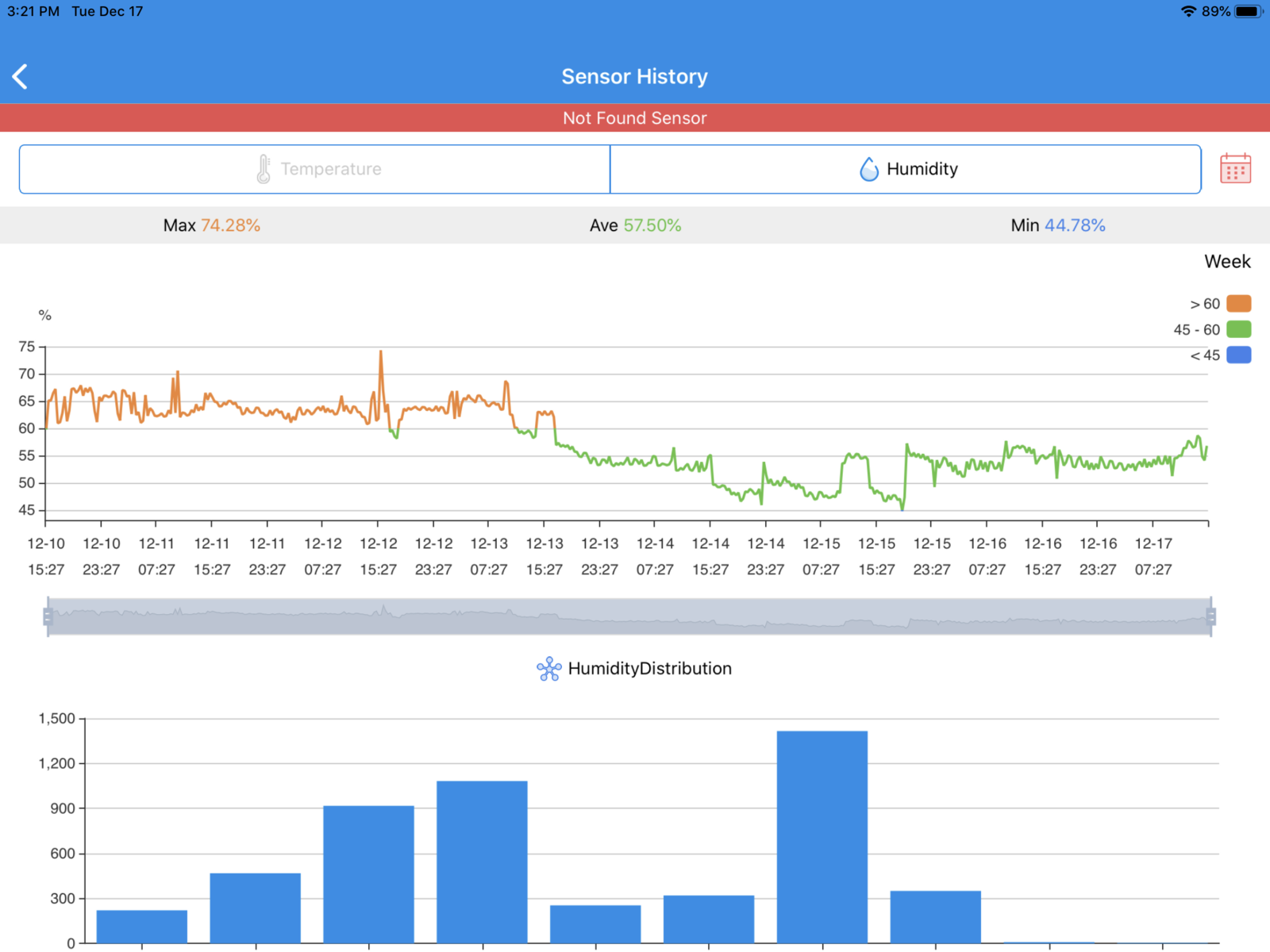Tap the Not Found Sensor banner
This screenshot has width=1270, height=952.
pos(635,118)
